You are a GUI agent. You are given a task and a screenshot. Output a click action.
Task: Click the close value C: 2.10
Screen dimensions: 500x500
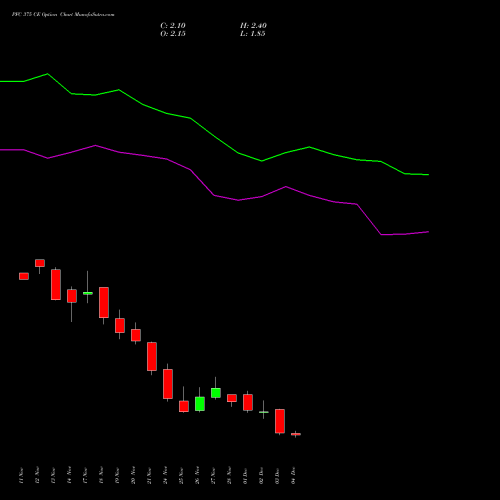click(173, 26)
